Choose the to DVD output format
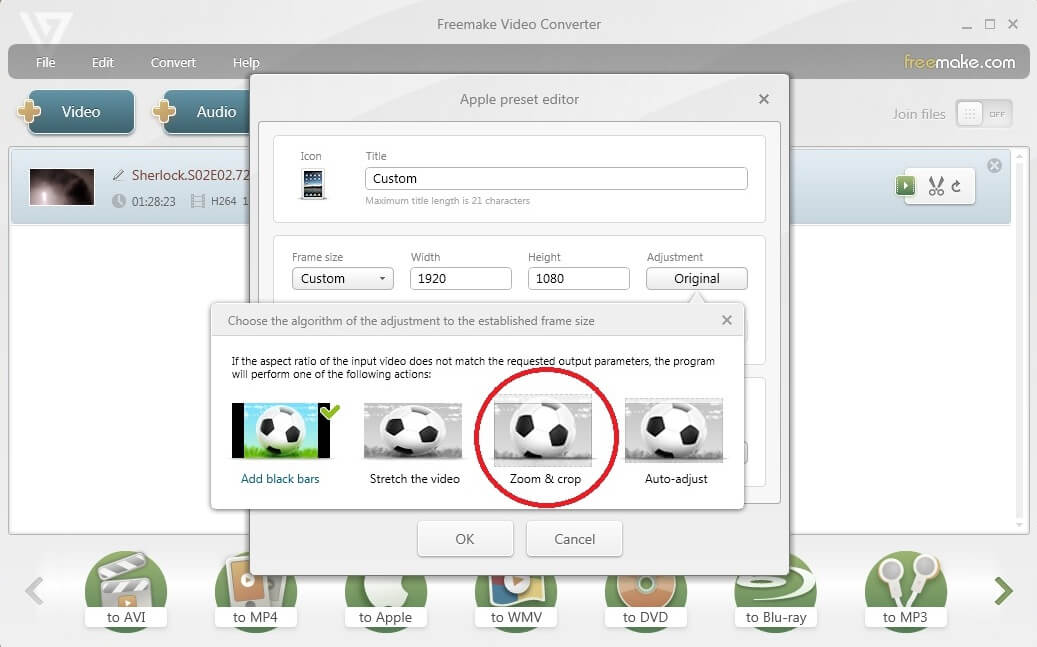The height and width of the screenshot is (647, 1037). [x=645, y=602]
